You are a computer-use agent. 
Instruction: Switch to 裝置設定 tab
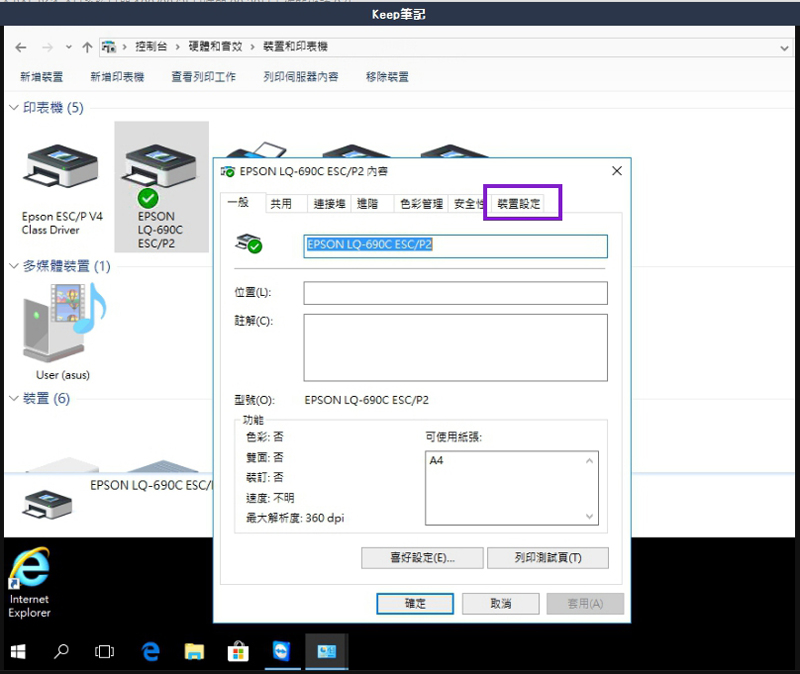tap(518, 204)
